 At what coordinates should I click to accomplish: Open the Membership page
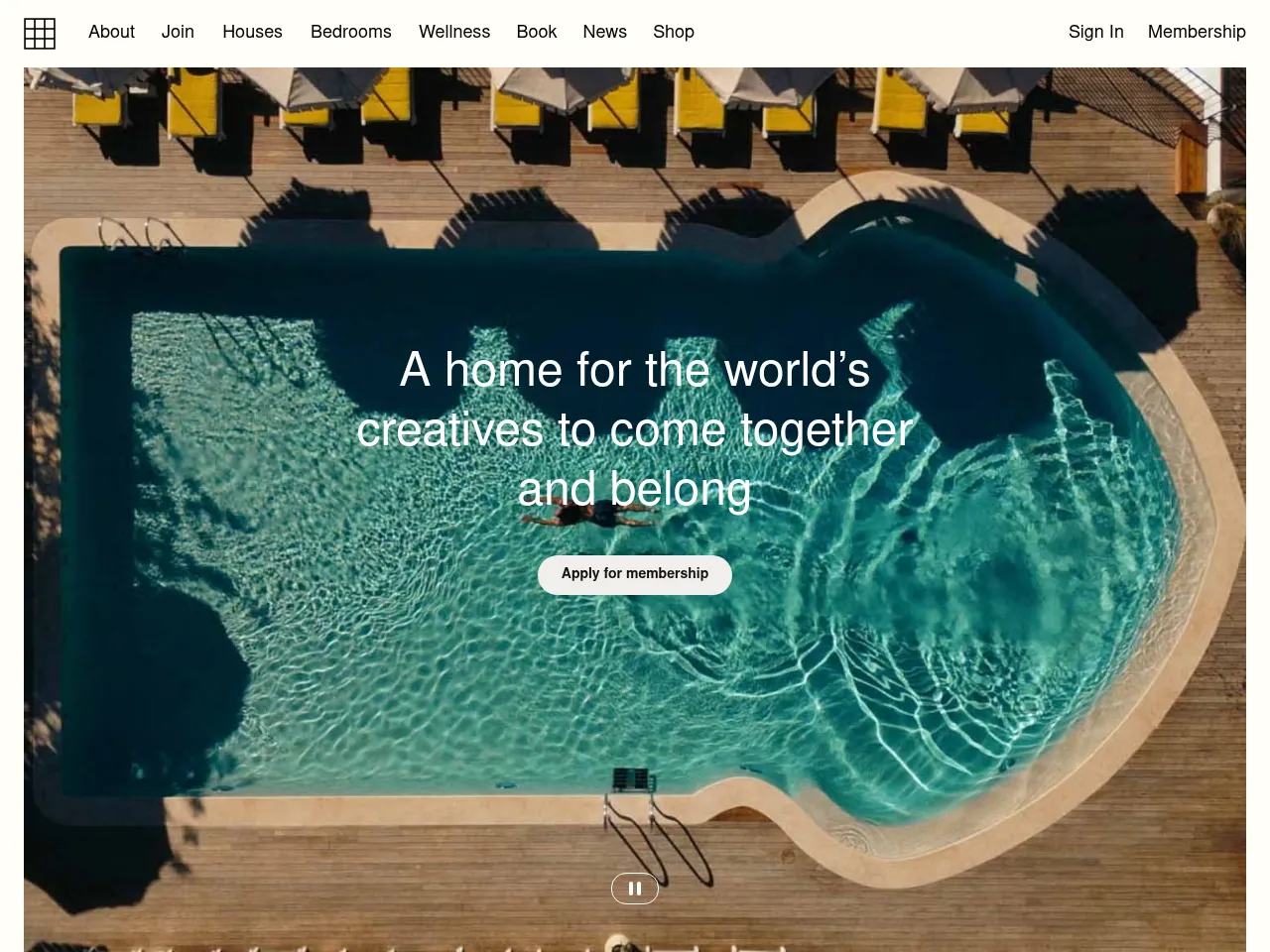(1197, 33)
